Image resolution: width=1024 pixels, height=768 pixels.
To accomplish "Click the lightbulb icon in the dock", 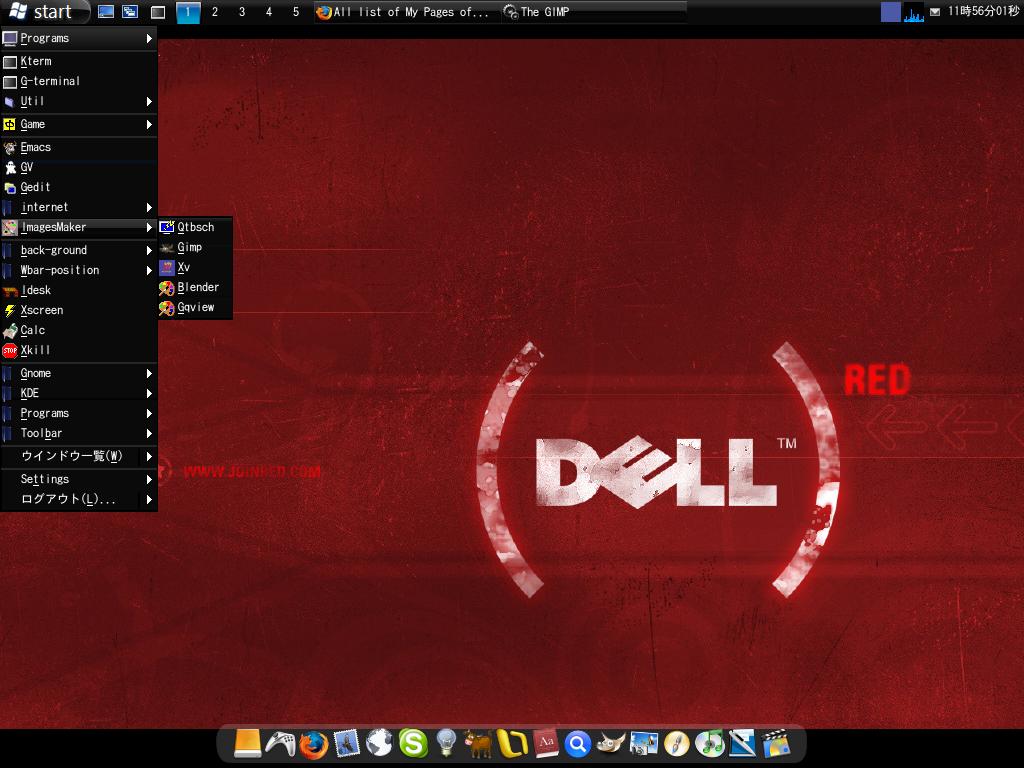I will (x=446, y=743).
